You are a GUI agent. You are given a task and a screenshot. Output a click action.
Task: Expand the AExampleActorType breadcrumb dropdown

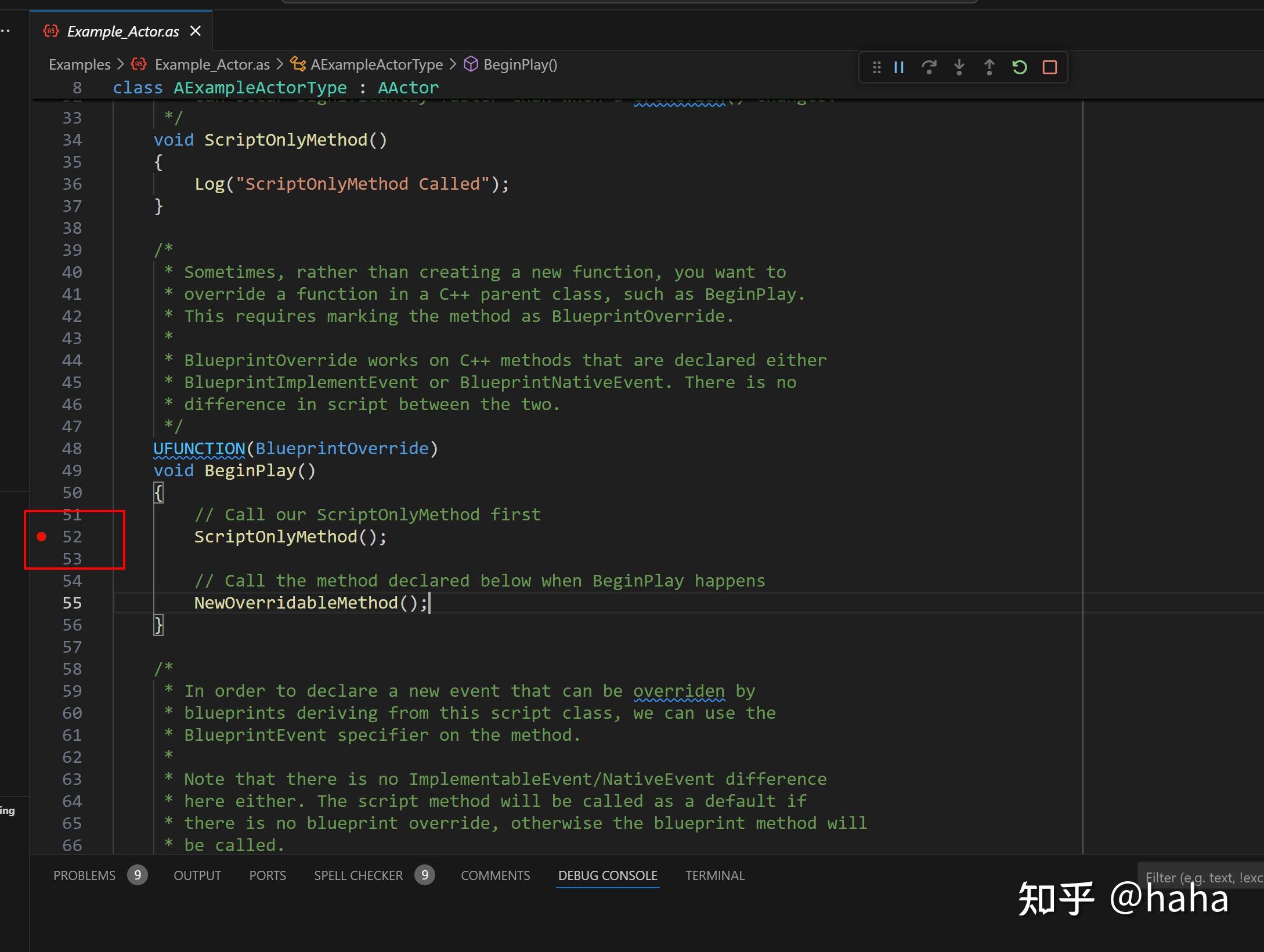pos(376,64)
